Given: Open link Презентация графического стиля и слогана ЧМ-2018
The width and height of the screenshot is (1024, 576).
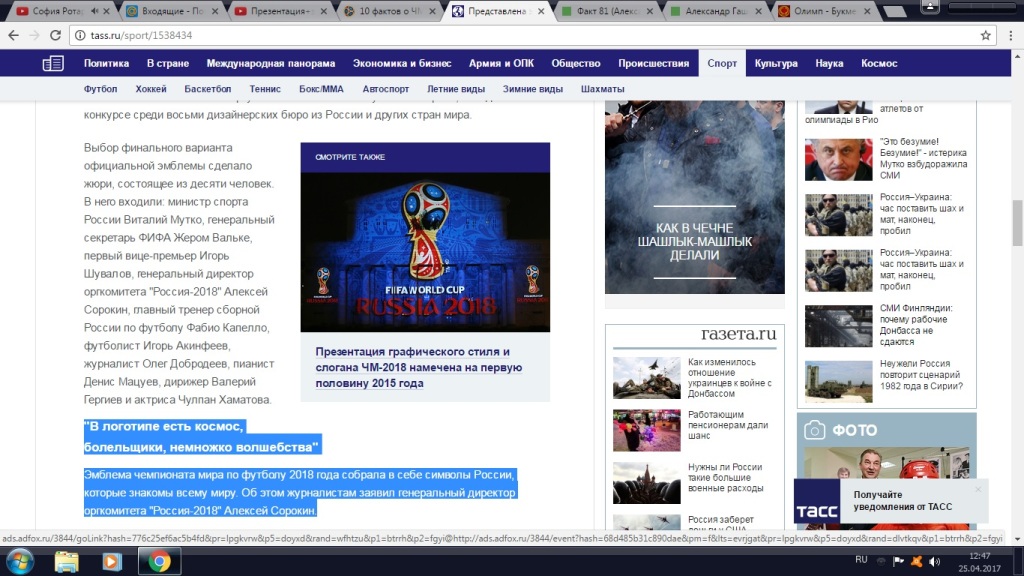Looking at the screenshot, I should (x=419, y=367).
